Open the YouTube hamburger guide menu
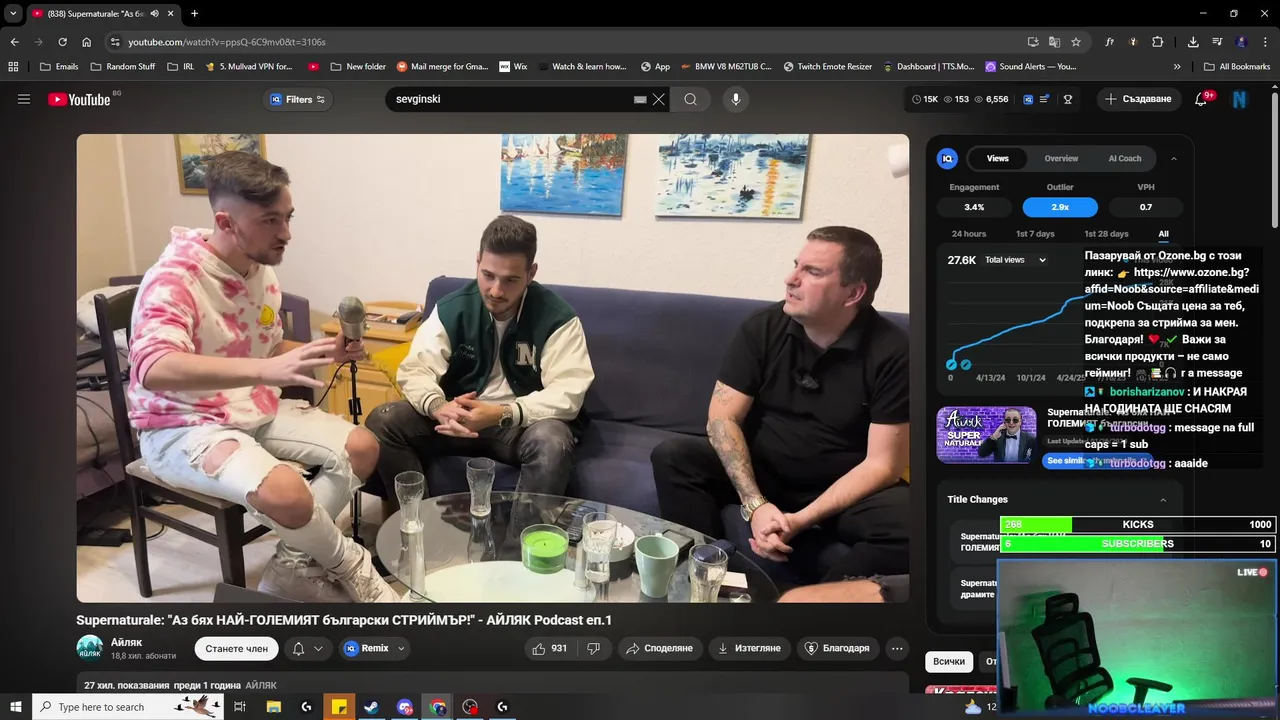Image resolution: width=1280 pixels, height=720 pixels. click(x=24, y=99)
